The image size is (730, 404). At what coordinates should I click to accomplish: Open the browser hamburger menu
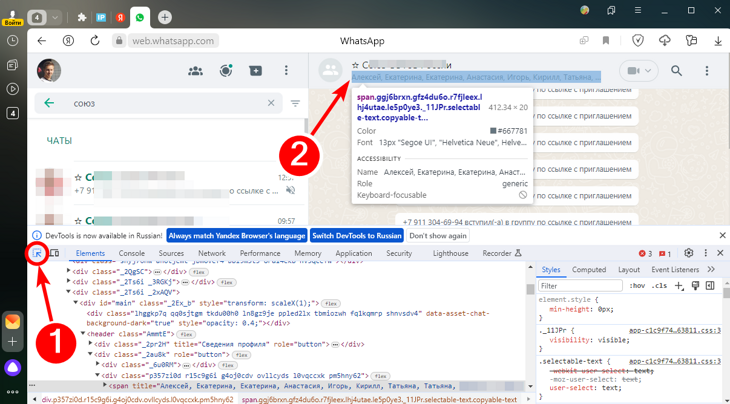638,10
